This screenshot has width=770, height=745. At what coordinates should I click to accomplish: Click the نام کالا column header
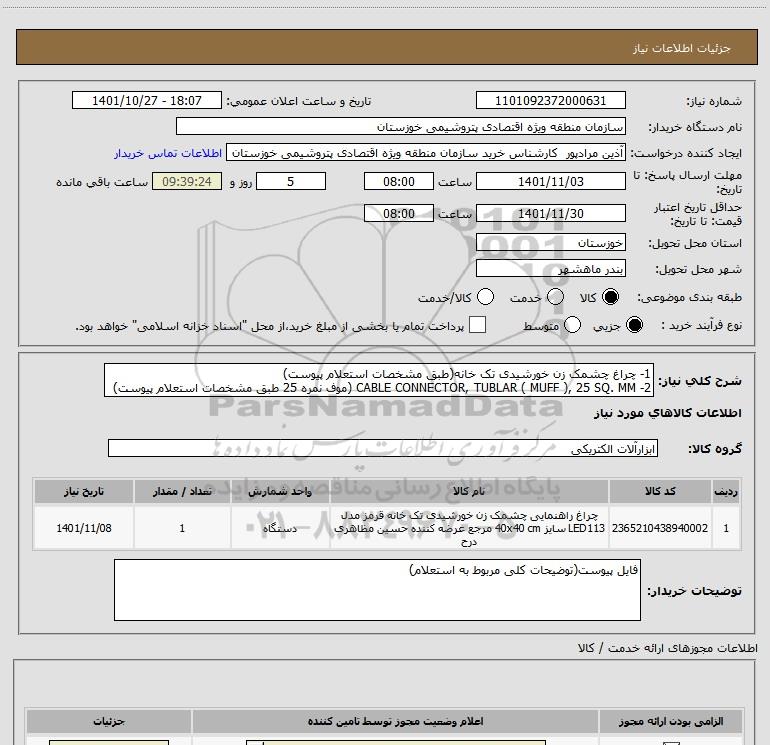[x=469, y=491]
